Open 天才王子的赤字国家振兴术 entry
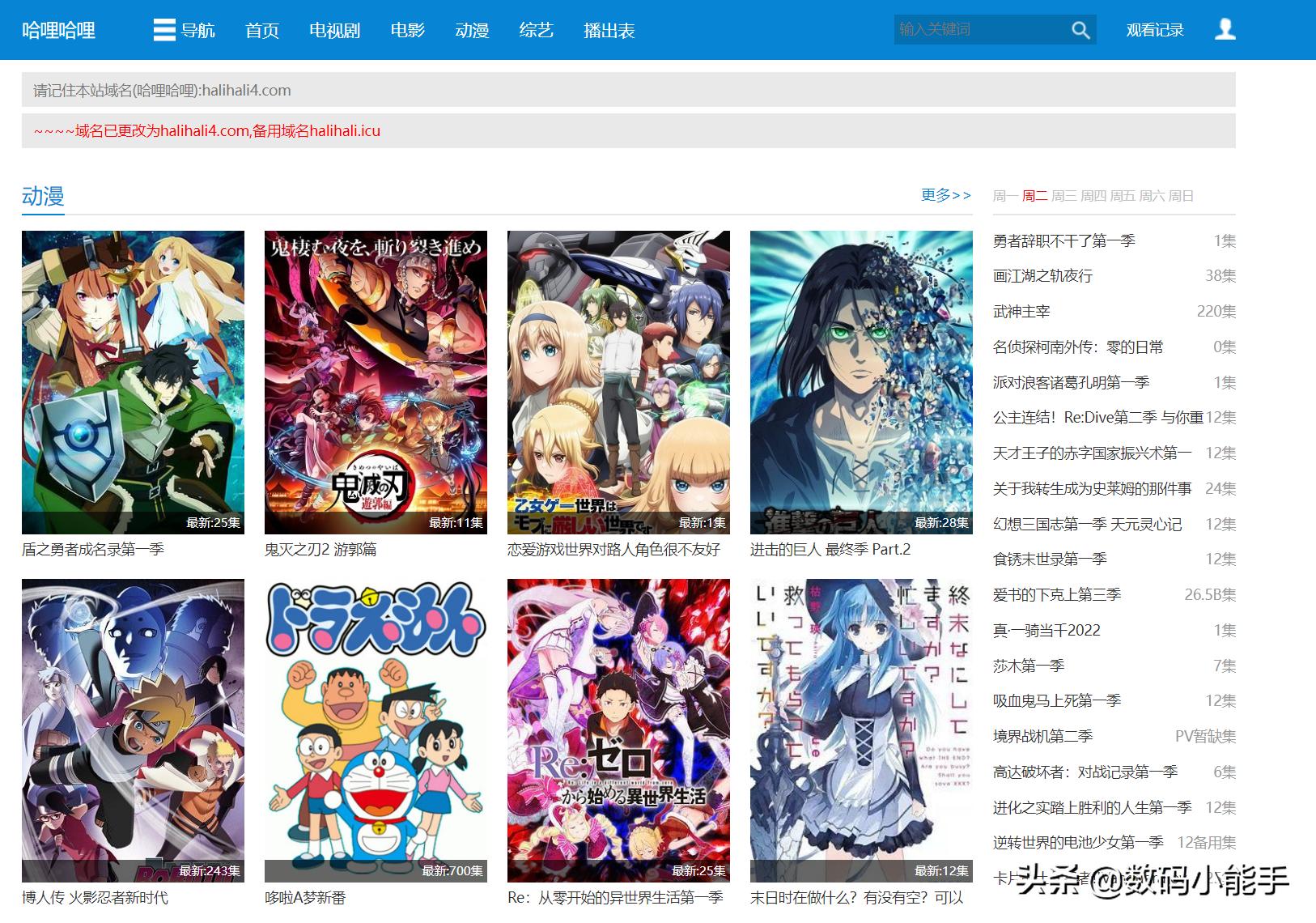This screenshot has width=1316, height=923. 1093,453
